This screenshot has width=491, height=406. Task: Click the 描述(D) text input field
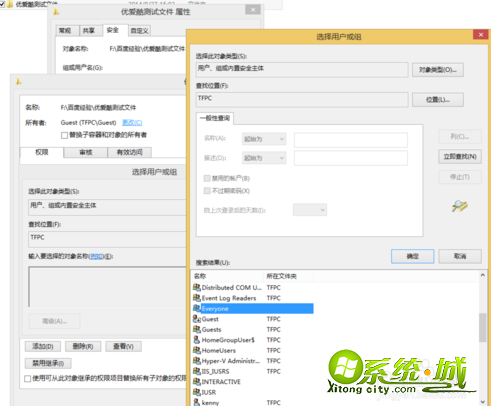[x=351, y=158]
